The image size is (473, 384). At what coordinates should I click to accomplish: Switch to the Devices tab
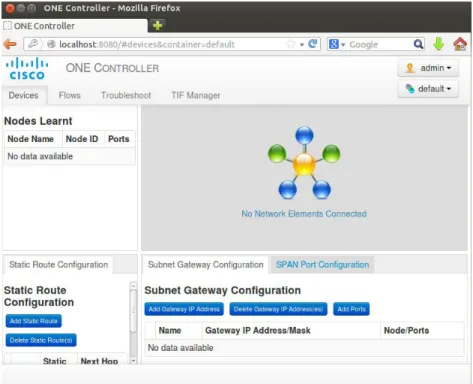point(24,95)
